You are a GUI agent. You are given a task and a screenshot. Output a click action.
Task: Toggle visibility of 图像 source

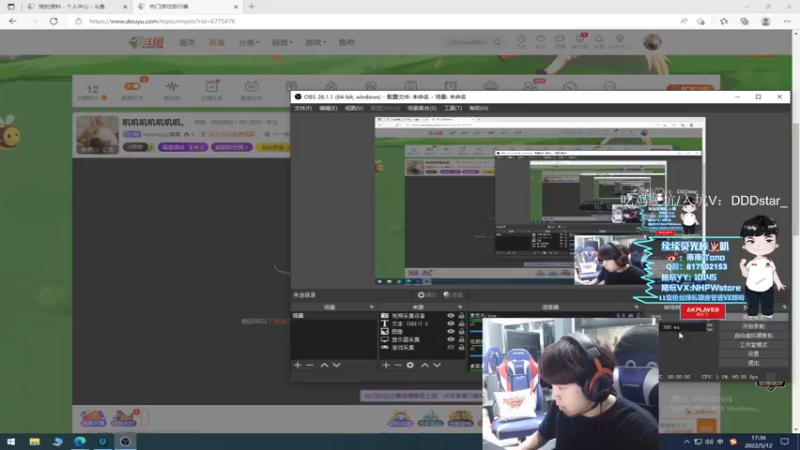(x=451, y=332)
